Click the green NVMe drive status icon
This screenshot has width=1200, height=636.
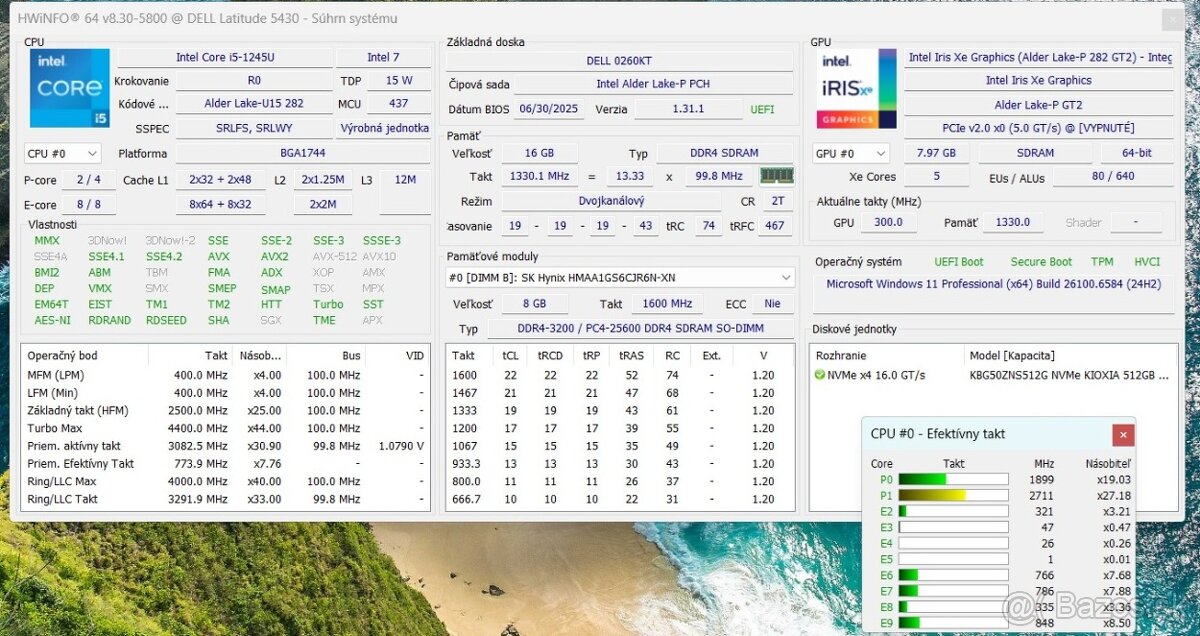(x=820, y=375)
